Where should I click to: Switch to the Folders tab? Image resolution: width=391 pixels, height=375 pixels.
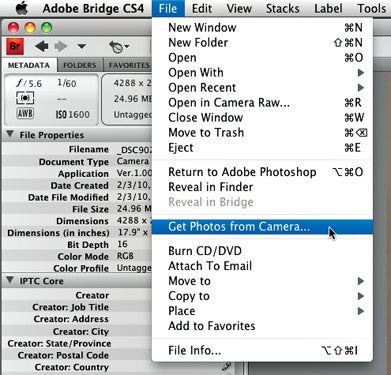80,65
